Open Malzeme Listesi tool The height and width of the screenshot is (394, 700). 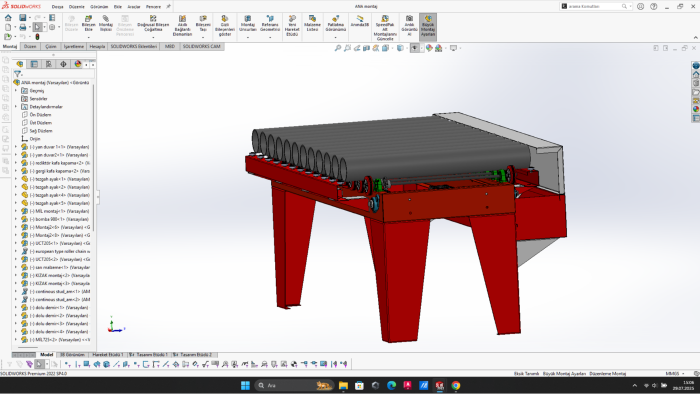point(312,24)
